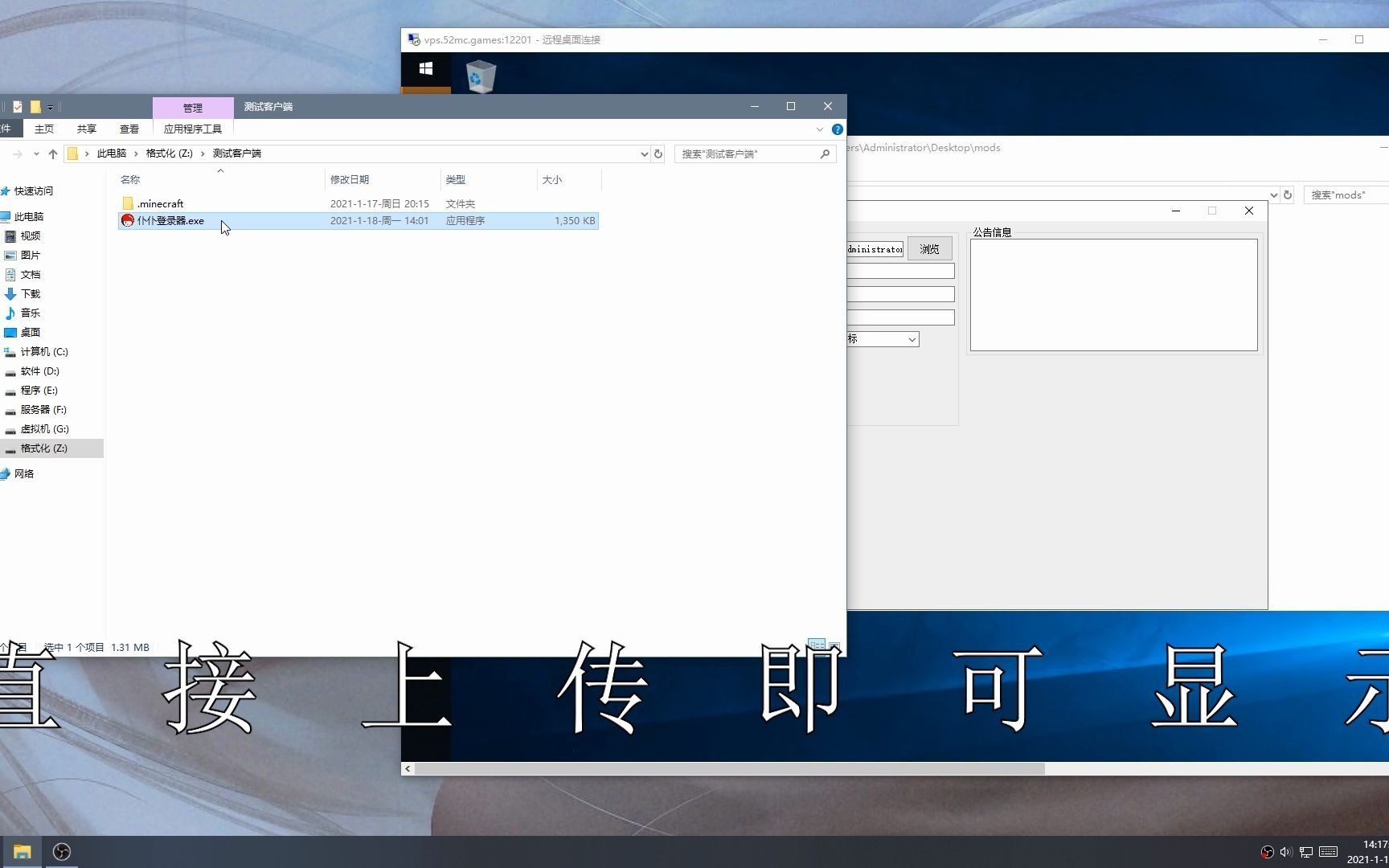
Task: Refresh the 测试客户端 folder view
Action: point(658,154)
